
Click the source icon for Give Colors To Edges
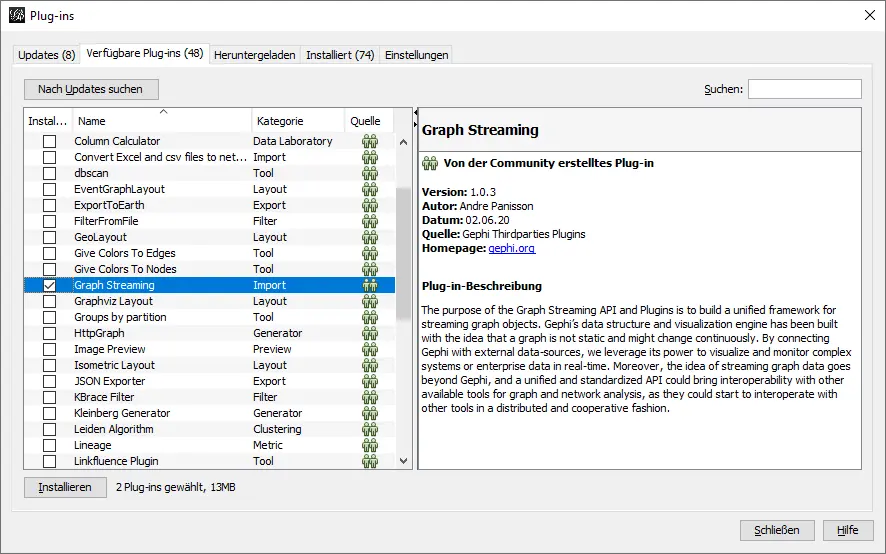click(x=370, y=253)
